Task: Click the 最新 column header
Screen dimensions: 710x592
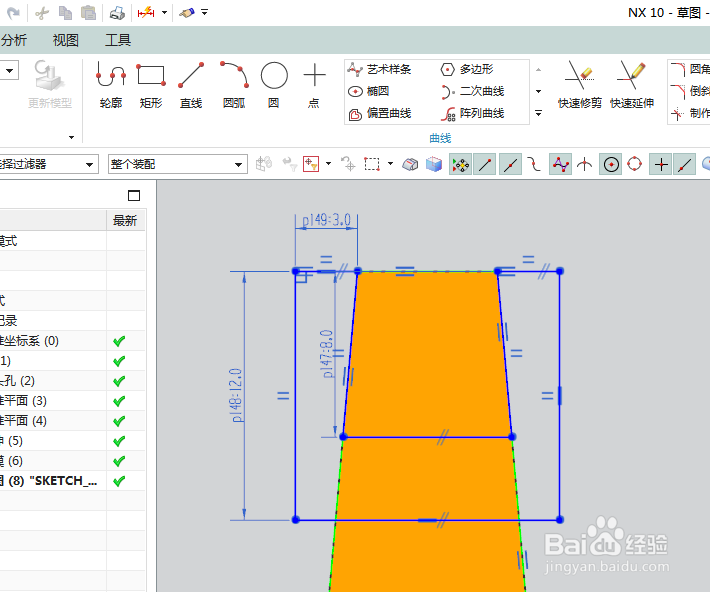Action: (125, 221)
